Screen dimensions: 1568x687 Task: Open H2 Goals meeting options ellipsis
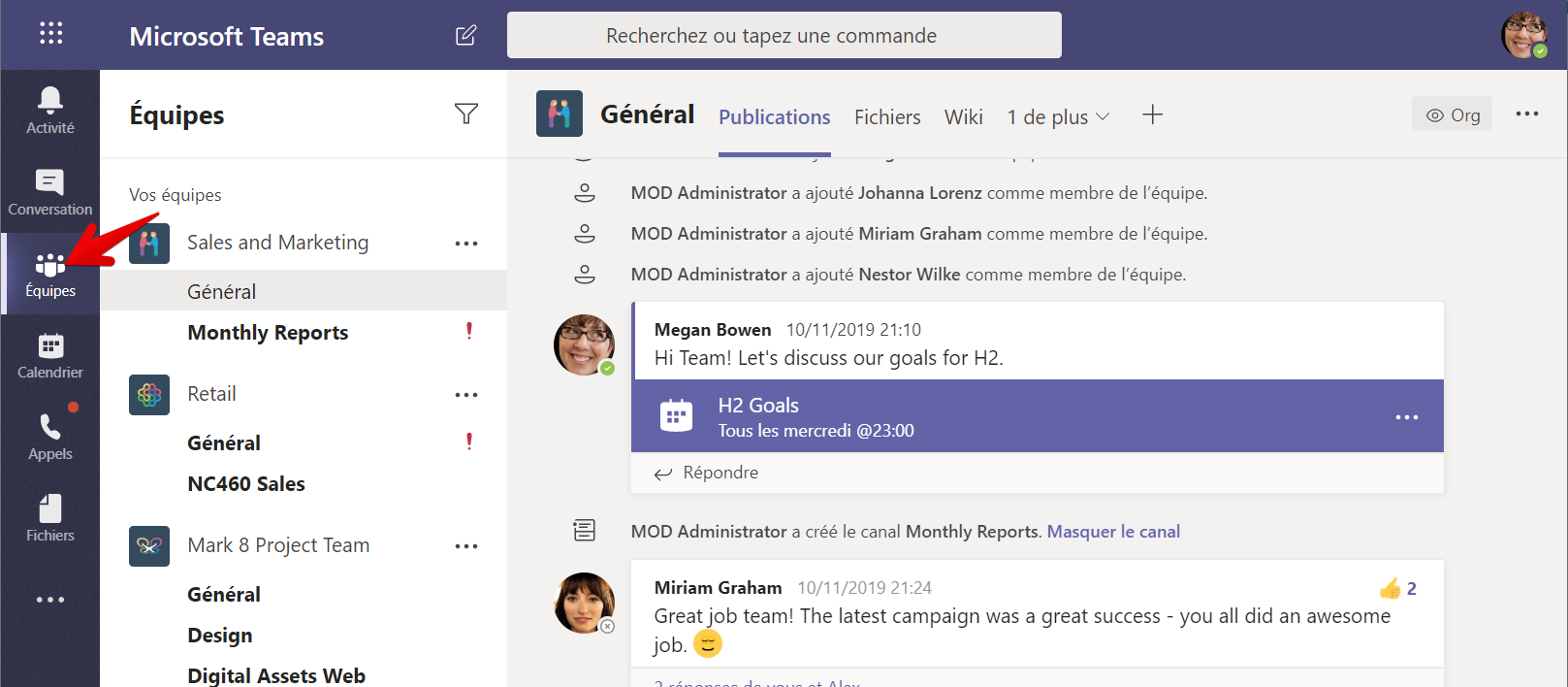1407,417
